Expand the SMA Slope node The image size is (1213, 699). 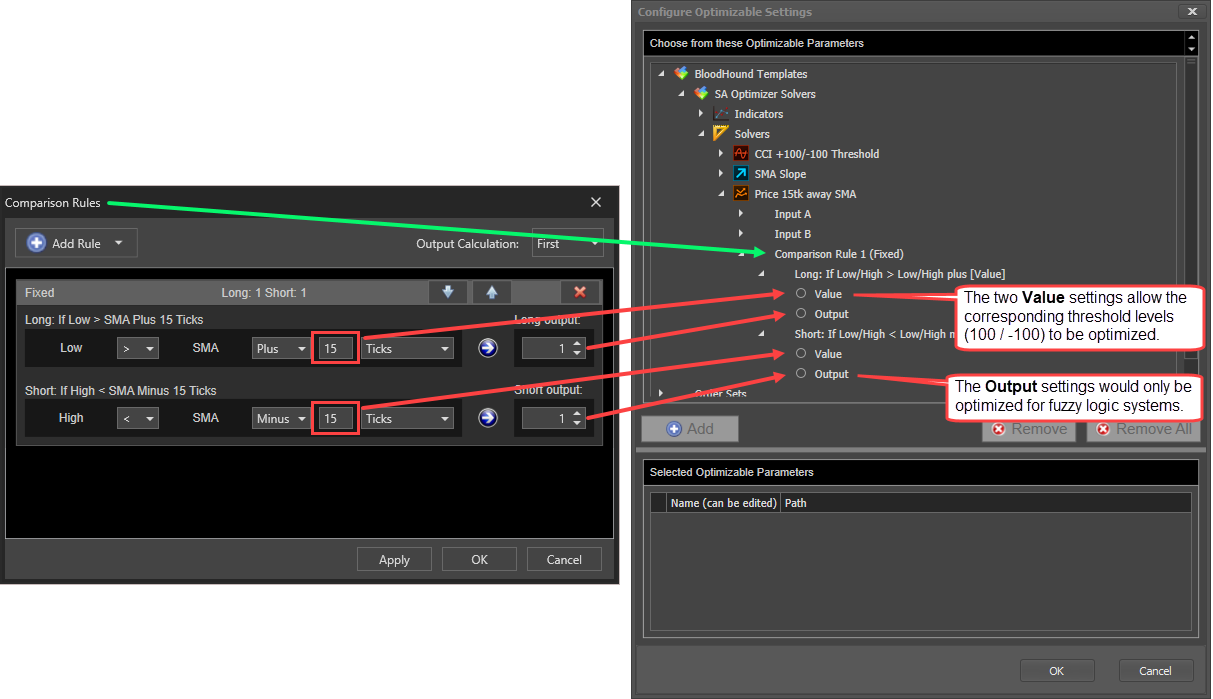(721, 174)
